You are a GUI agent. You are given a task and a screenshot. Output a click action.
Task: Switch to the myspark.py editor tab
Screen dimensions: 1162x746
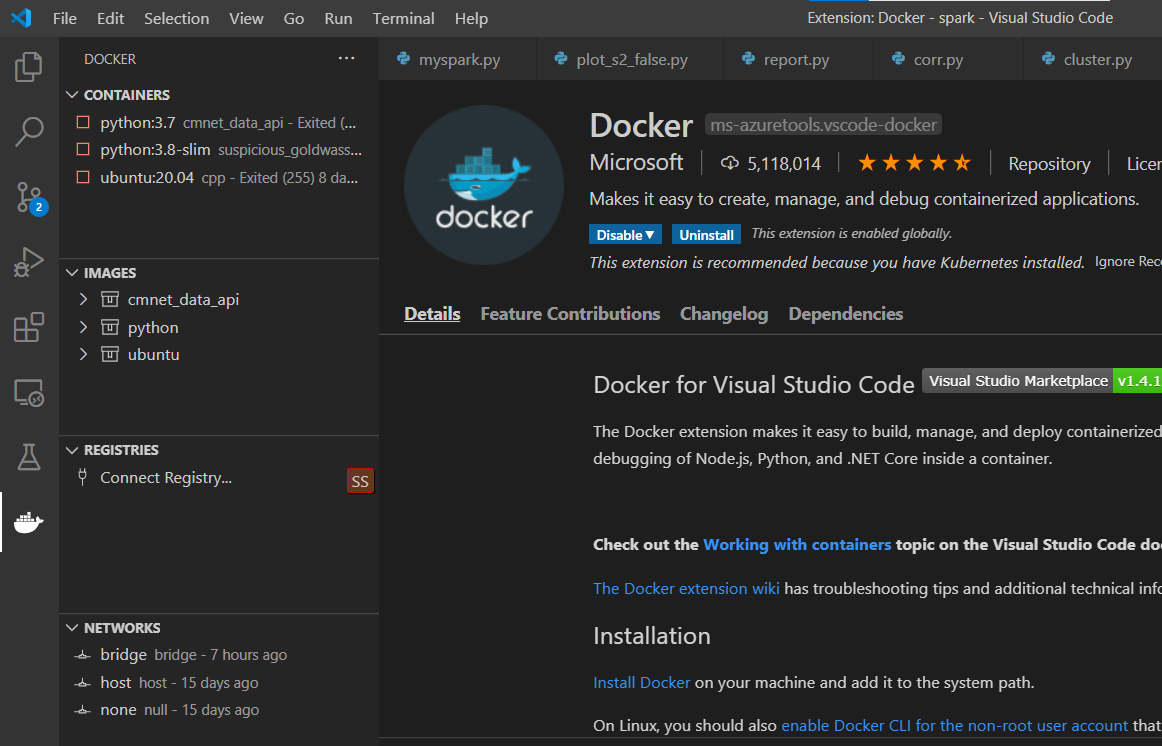click(457, 59)
